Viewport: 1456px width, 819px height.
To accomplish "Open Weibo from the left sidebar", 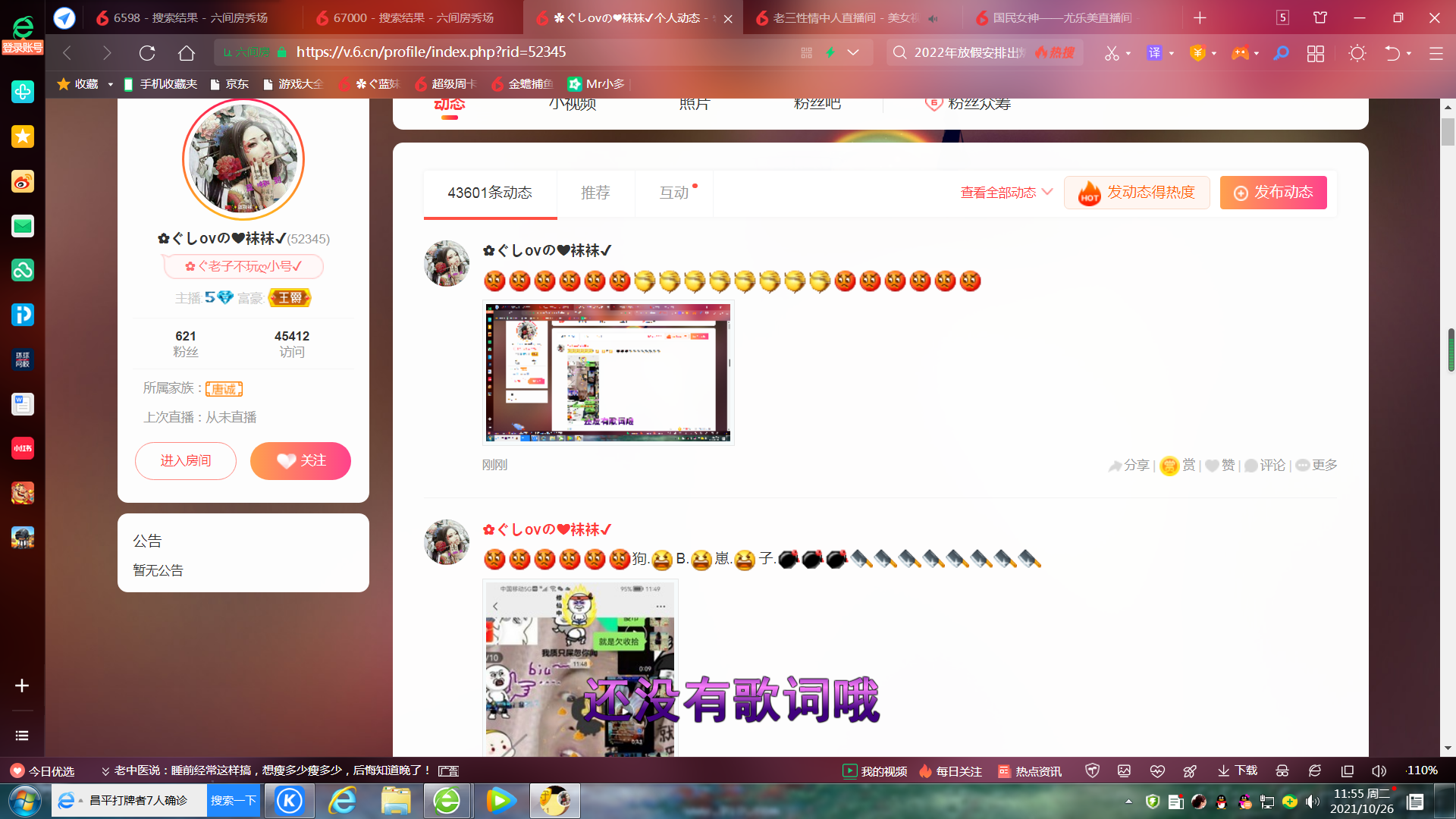I will [x=23, y=181].
